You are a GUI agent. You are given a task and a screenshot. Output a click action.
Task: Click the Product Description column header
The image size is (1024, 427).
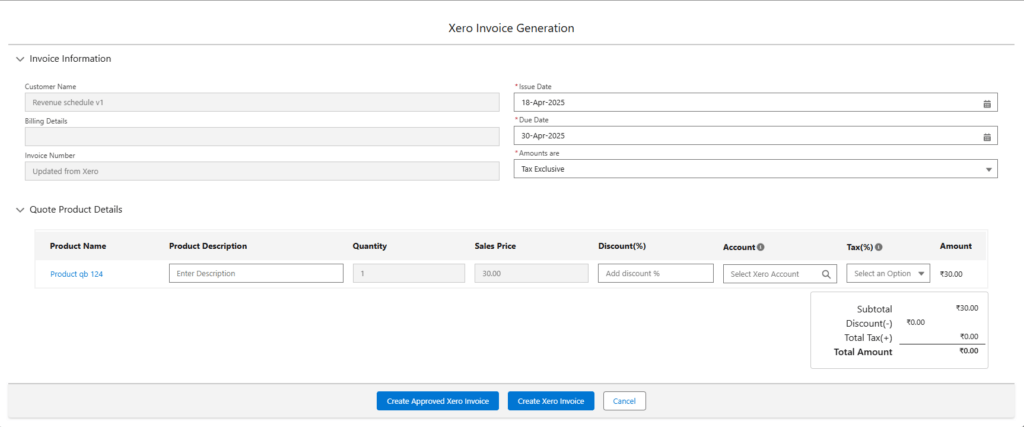tap(208, 246)
